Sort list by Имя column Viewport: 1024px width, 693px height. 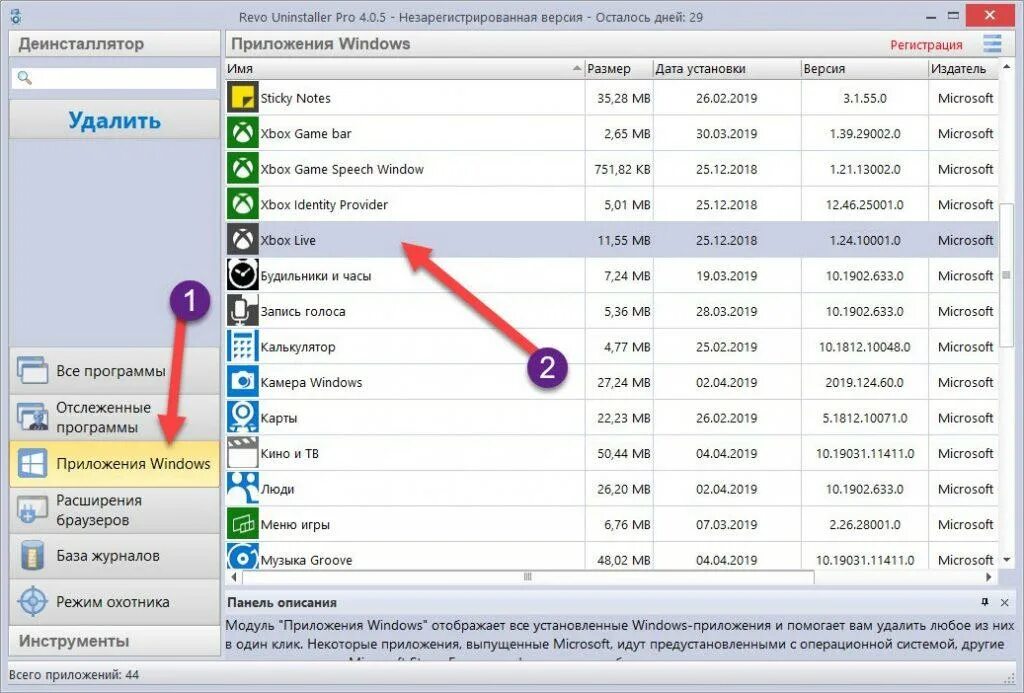[x=405, y=69]
